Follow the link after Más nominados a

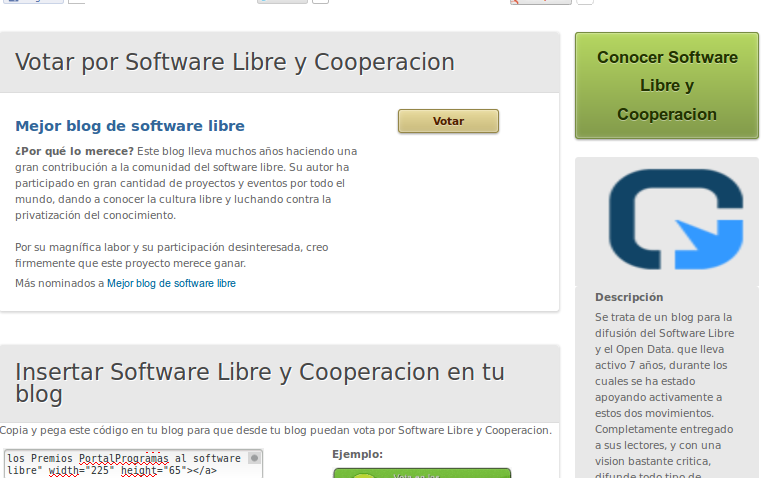[x=171, y=284]
